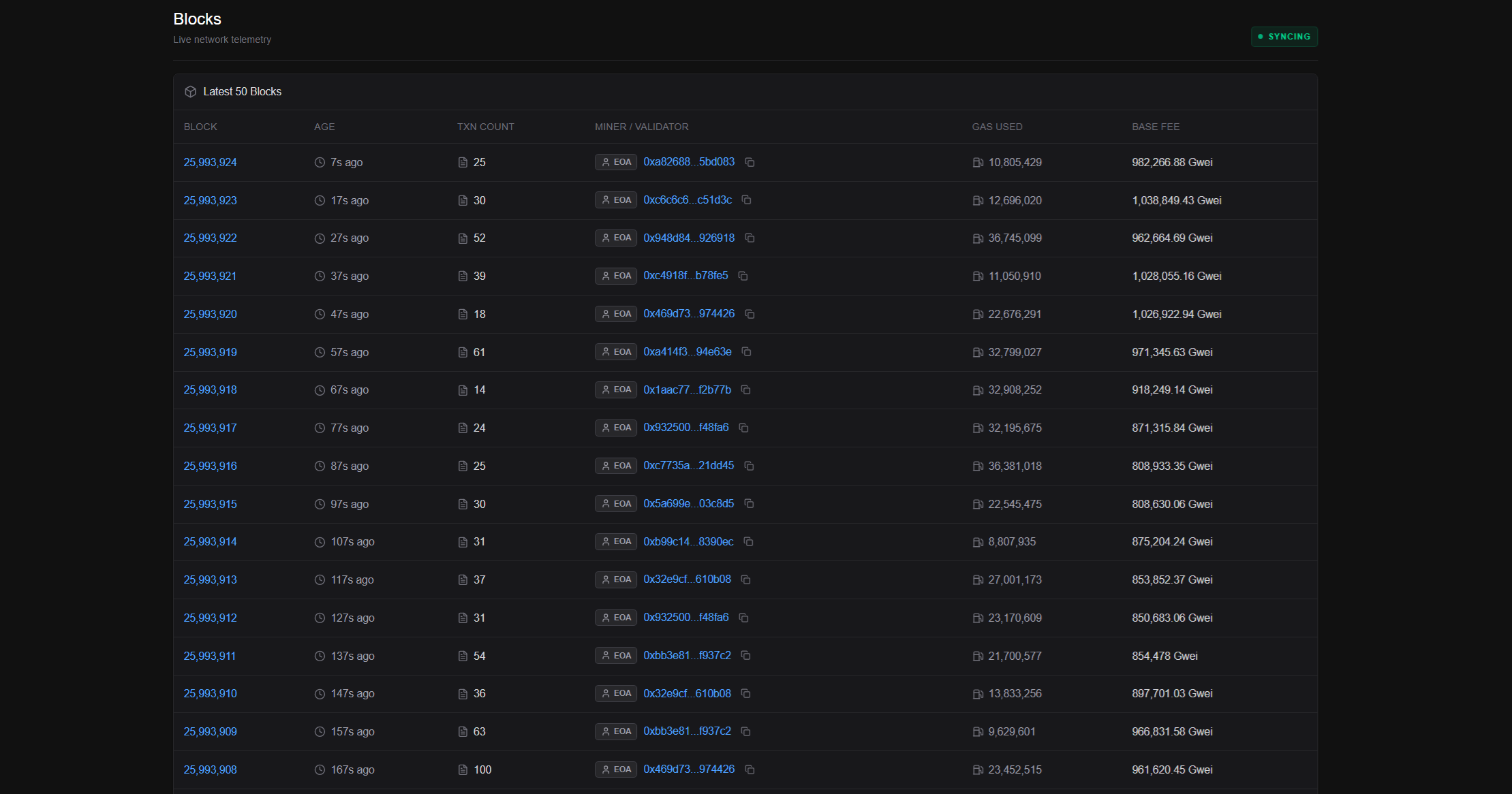Click copy icon beside 0xc4918f...b78fe5
Viewport: 1512px width, 794px height.
click(x=743, y=276)
